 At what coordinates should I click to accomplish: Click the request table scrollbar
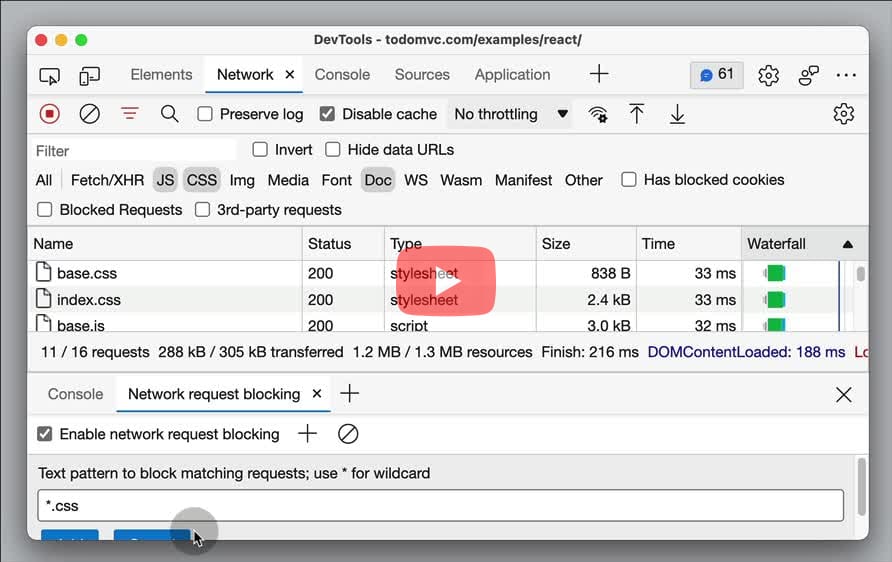pos(861,275)
